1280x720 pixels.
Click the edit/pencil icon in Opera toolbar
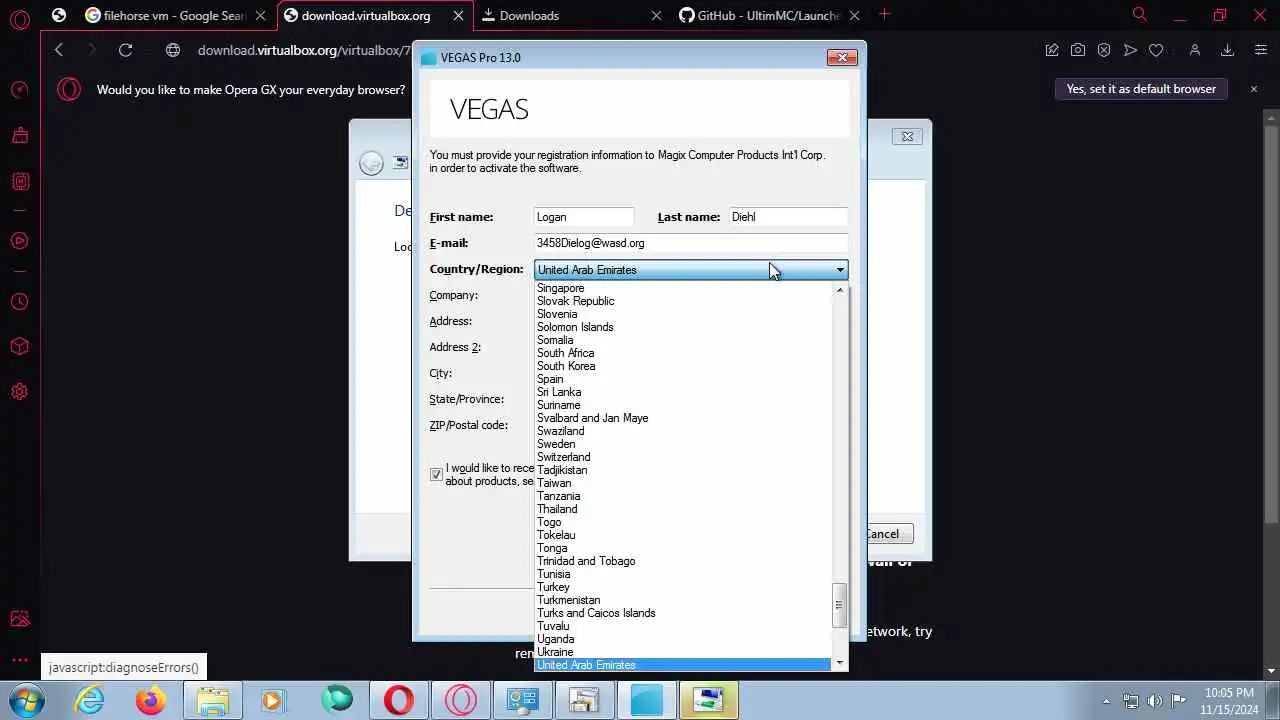[x=1052, y=50]
